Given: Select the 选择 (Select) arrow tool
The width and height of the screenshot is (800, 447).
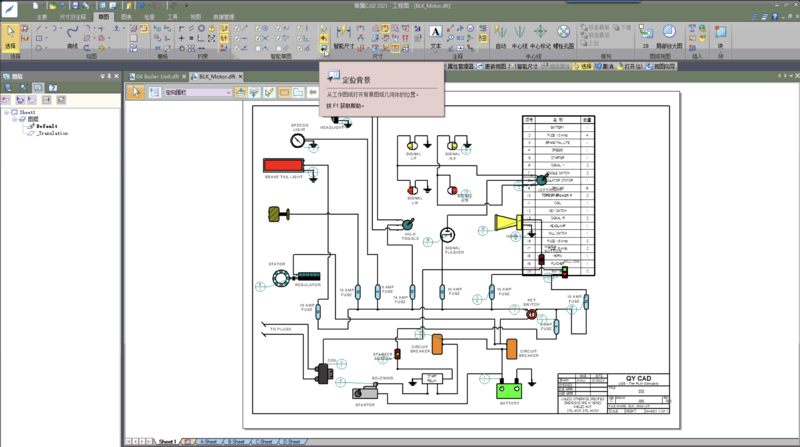Looking at the screenshot, I should point(11,36).
